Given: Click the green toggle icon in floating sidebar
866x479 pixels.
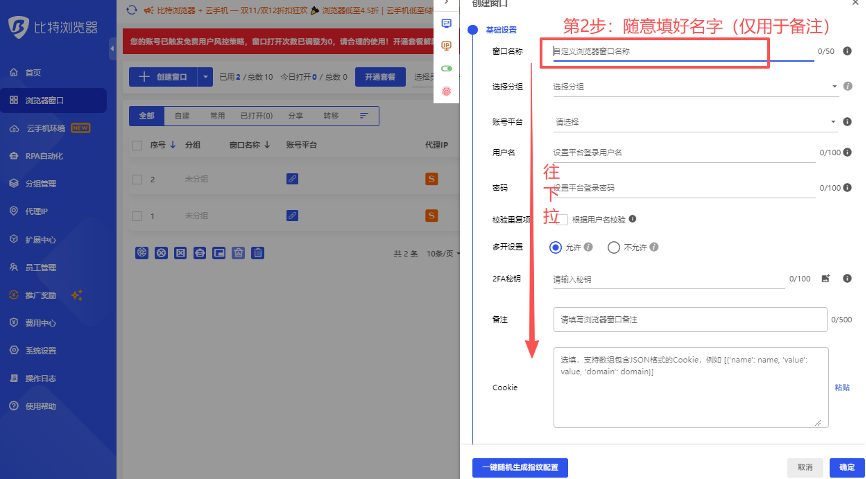Looking at the screenshot, I should click(446, 68).
